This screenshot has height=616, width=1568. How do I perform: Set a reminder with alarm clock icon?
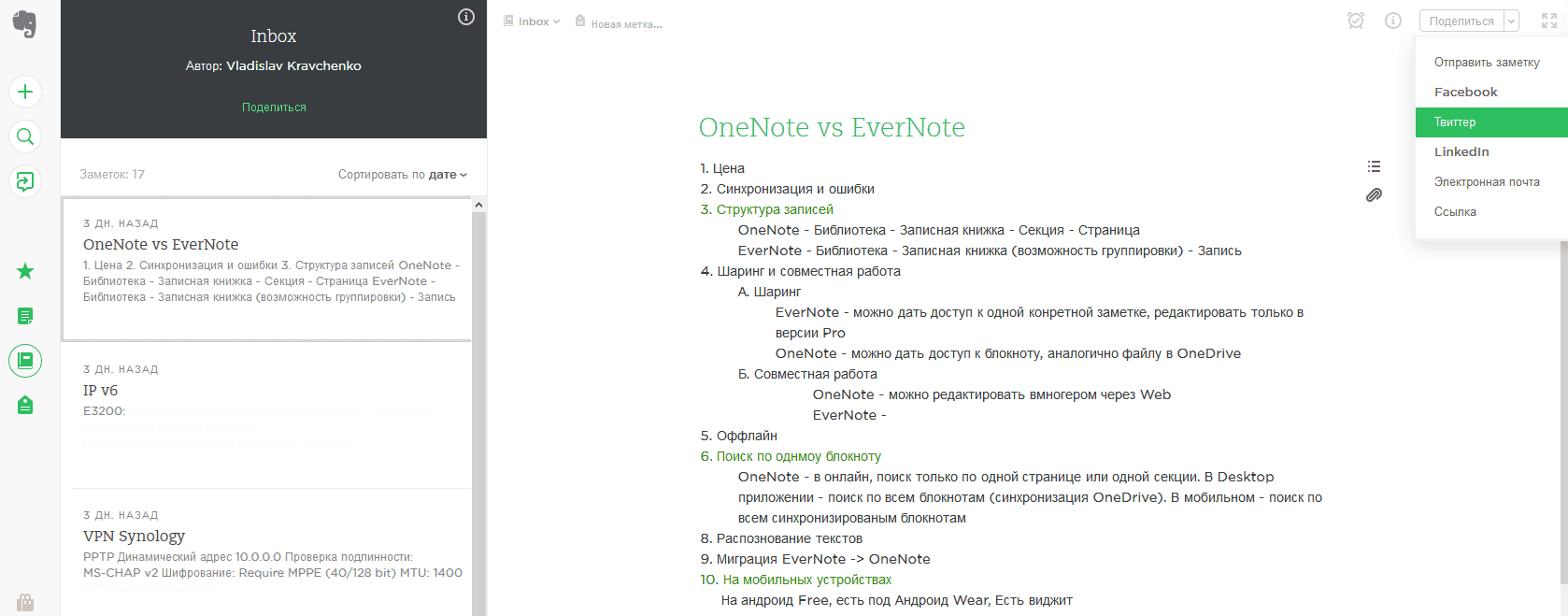point(1356,21)
